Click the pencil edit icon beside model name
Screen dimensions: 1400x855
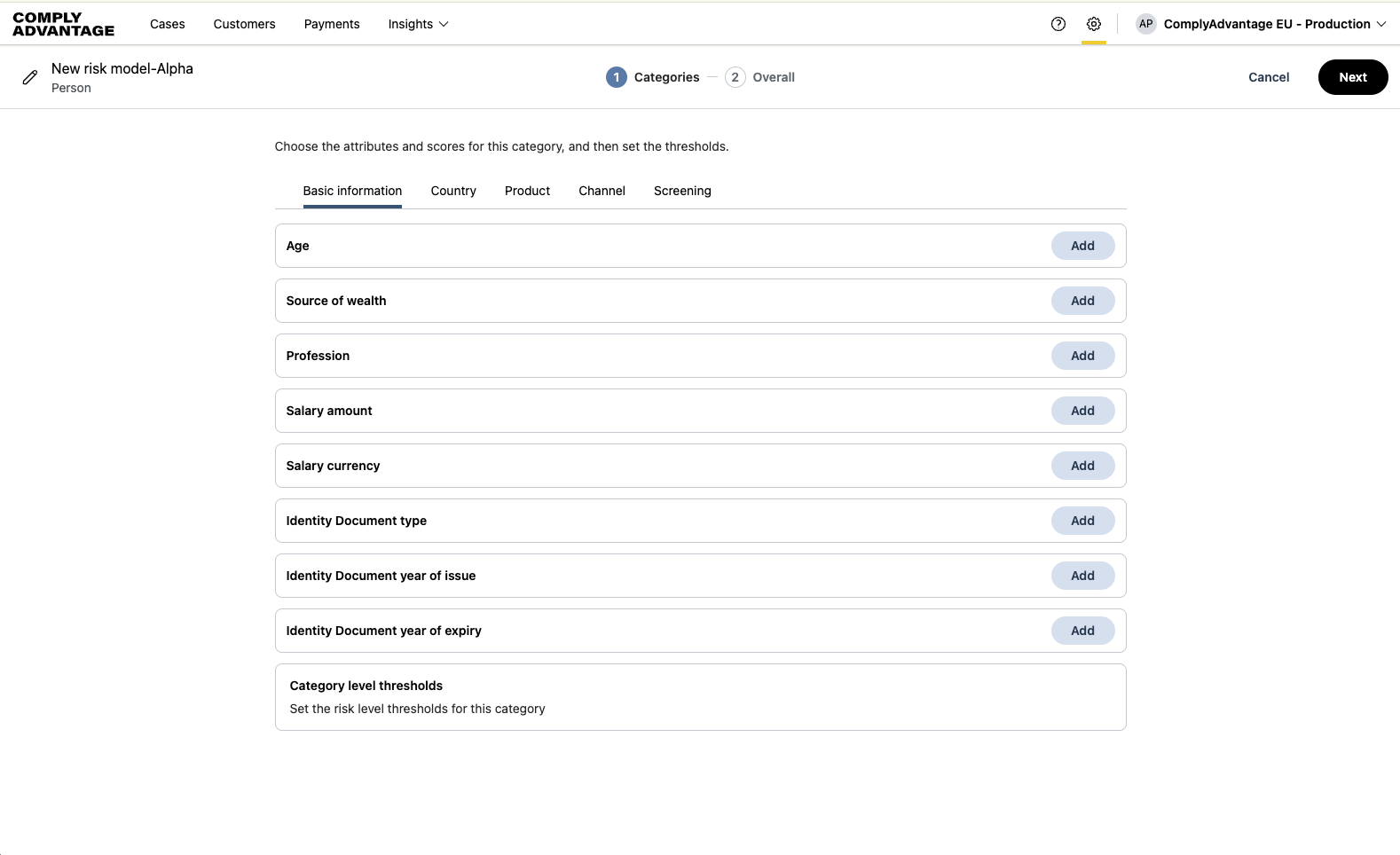pyautogui.click(x=30, y=77)
